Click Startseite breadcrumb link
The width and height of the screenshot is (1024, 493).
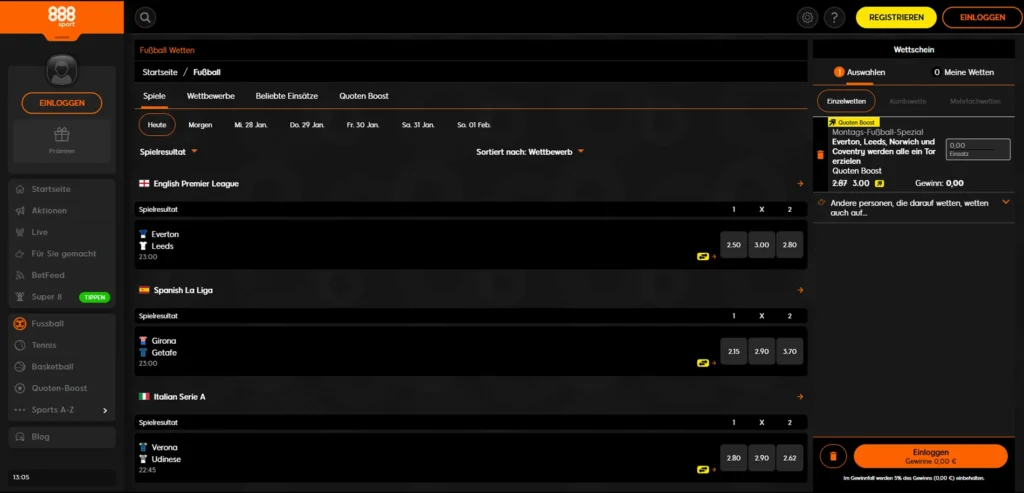[160, 72]
